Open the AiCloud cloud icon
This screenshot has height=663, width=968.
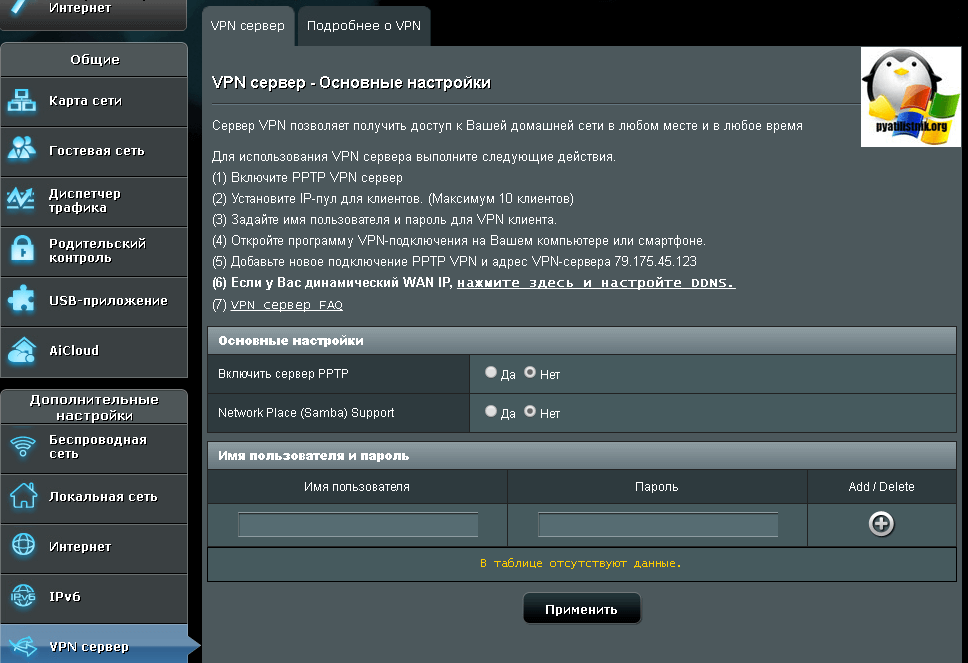pyautogui.click(x=22, y=350)
